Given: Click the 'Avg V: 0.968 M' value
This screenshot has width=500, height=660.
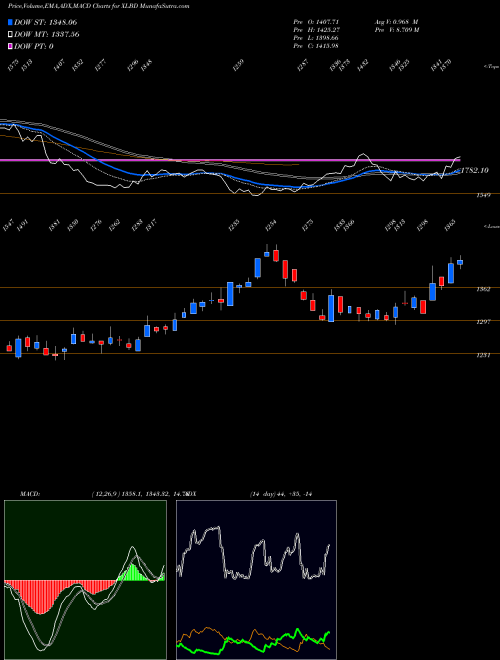Looking at the screenshot, I should 396,22.
